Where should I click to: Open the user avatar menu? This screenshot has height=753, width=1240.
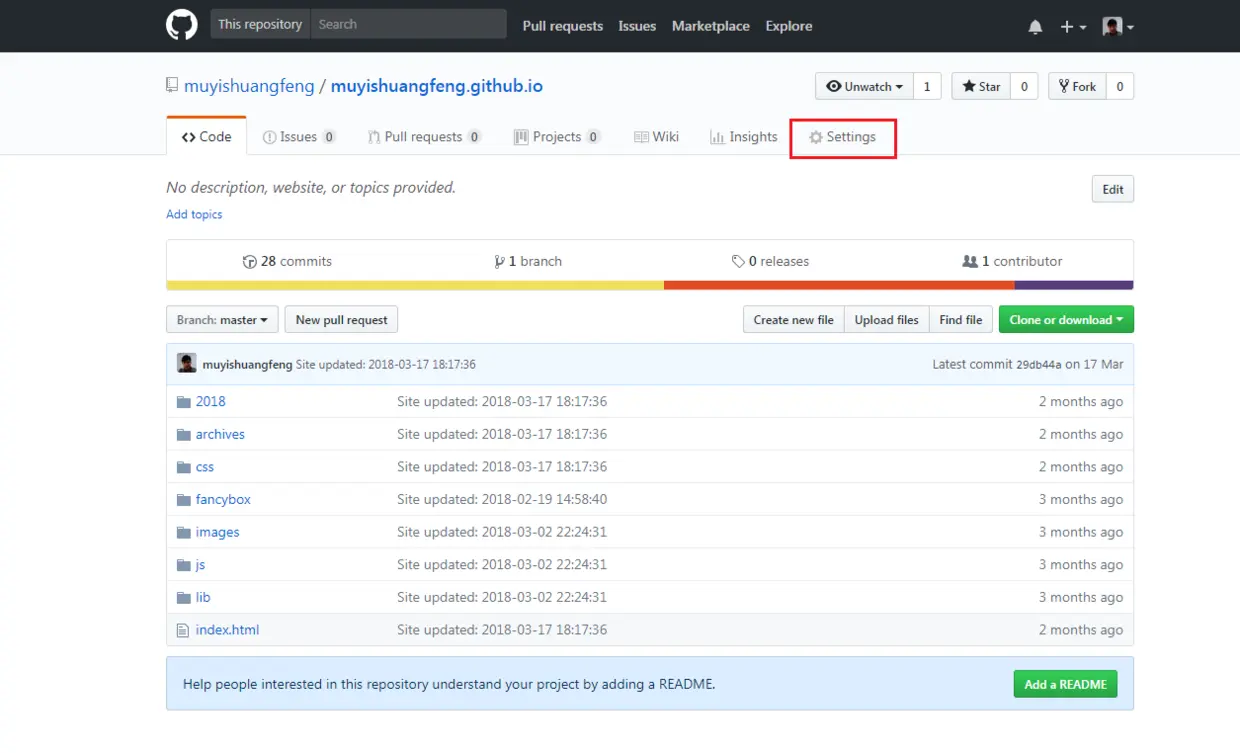[x=1118, y=27]
